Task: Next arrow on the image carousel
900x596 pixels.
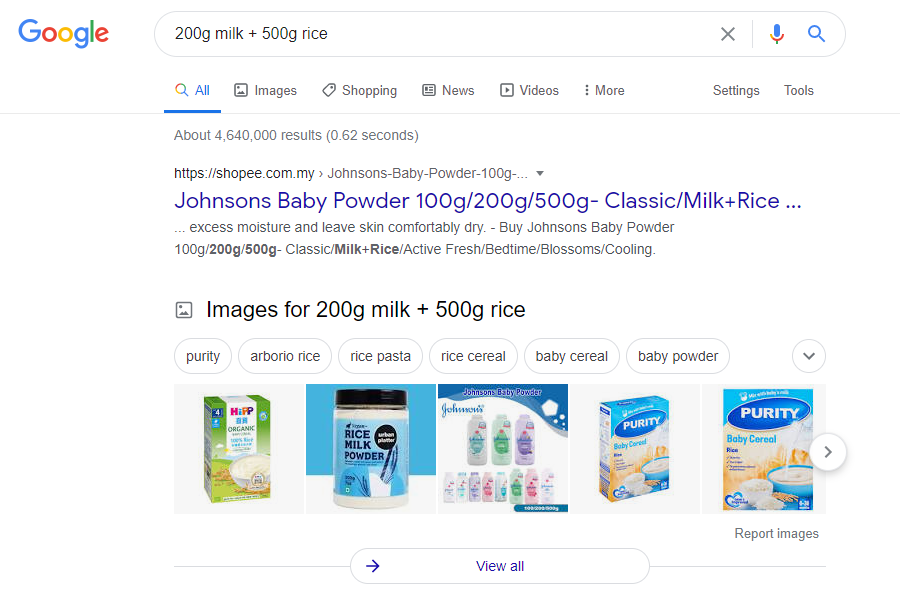Action: click(828, 452)
